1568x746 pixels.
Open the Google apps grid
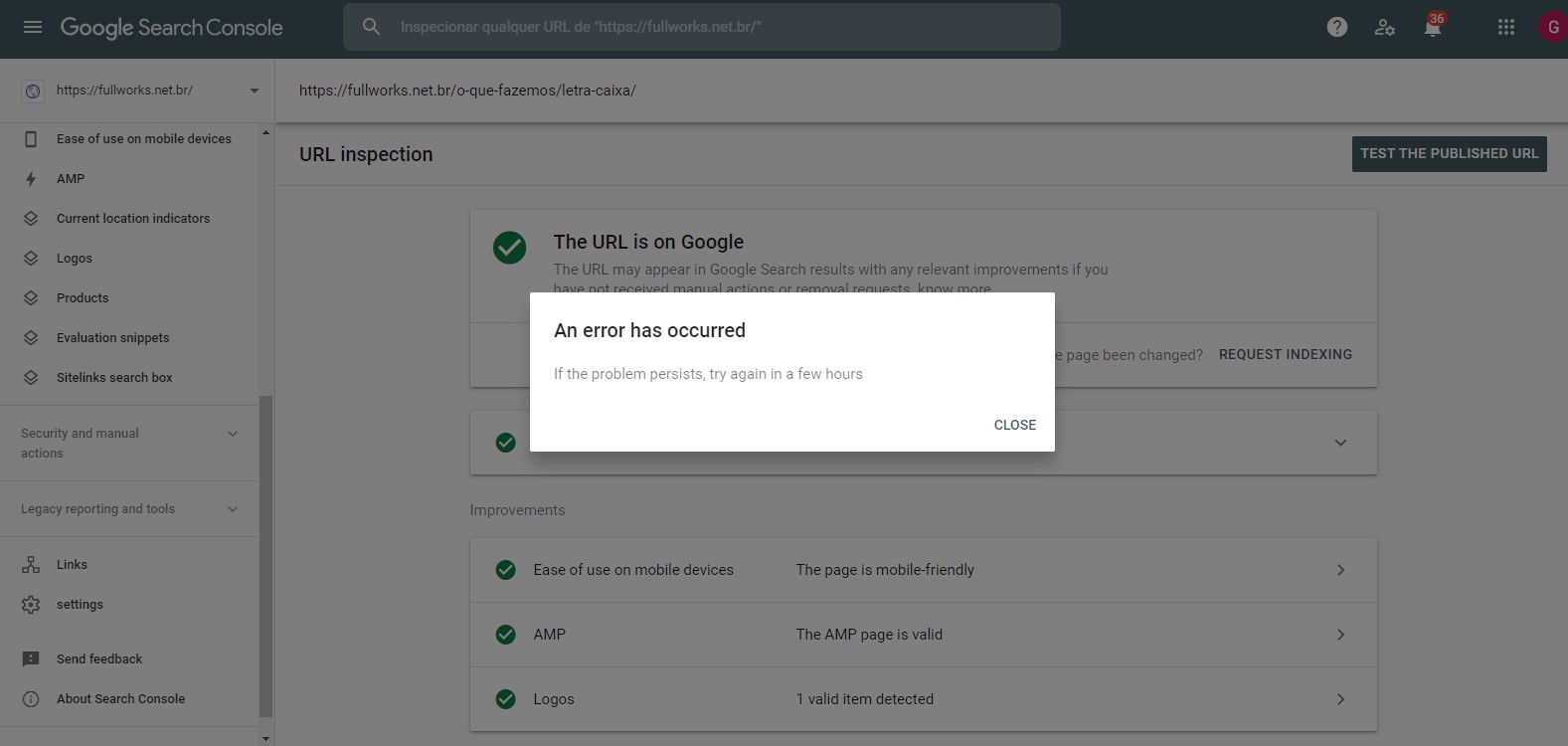click(x=1506, y=27)
